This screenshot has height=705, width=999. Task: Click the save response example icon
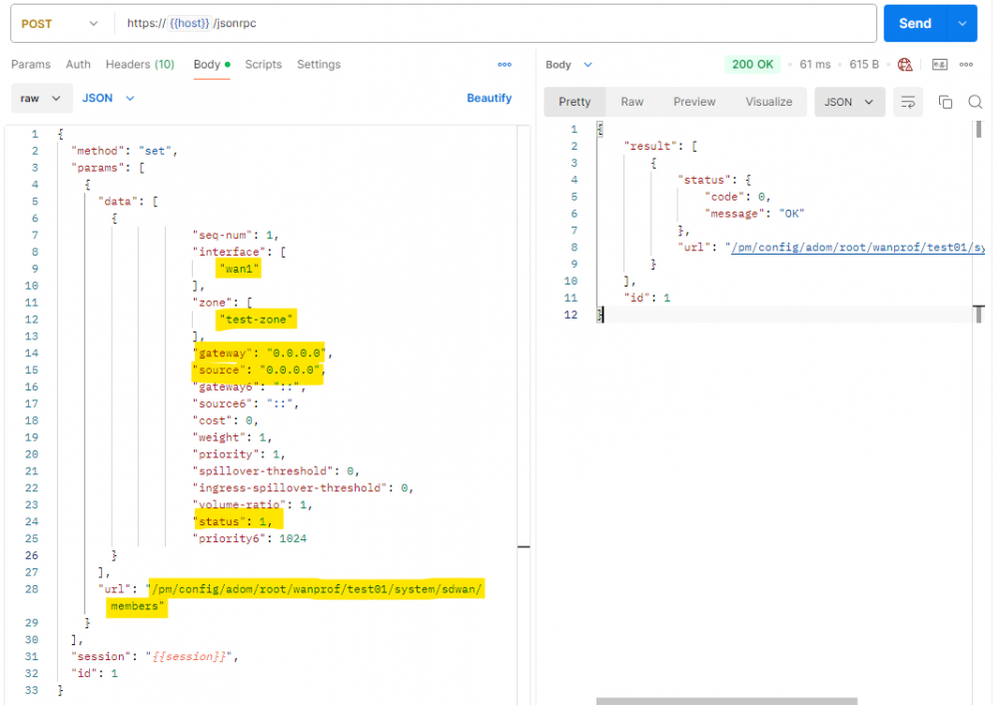coord(939,65)
